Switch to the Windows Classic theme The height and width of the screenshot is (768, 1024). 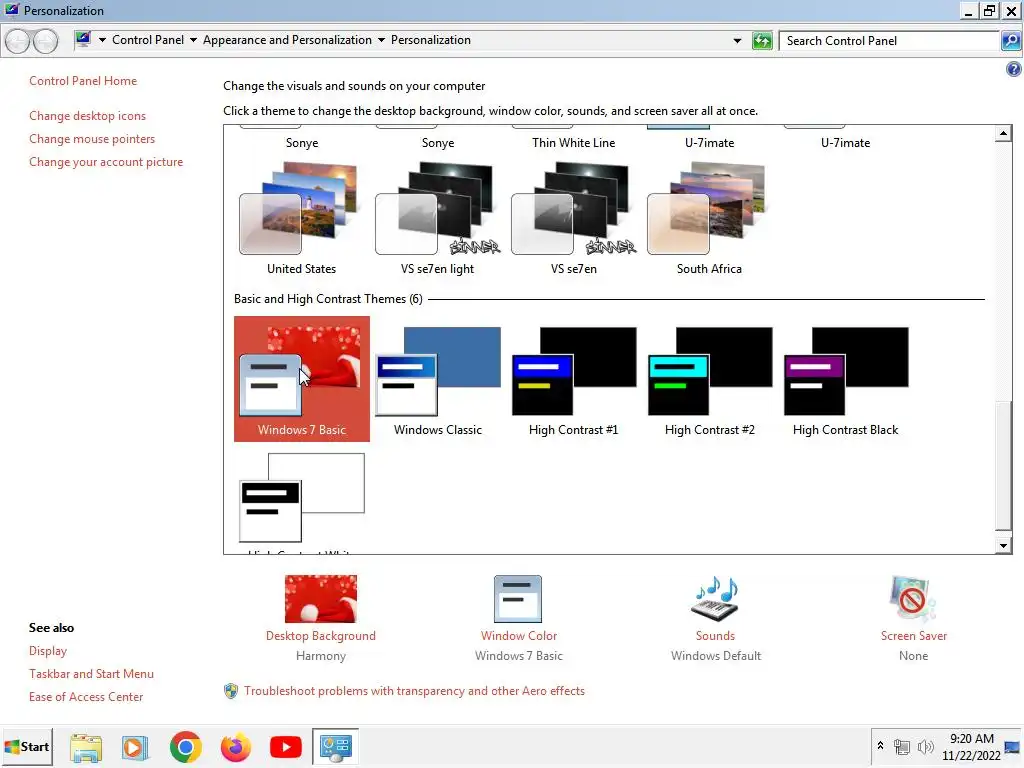[x=438, y=379]
